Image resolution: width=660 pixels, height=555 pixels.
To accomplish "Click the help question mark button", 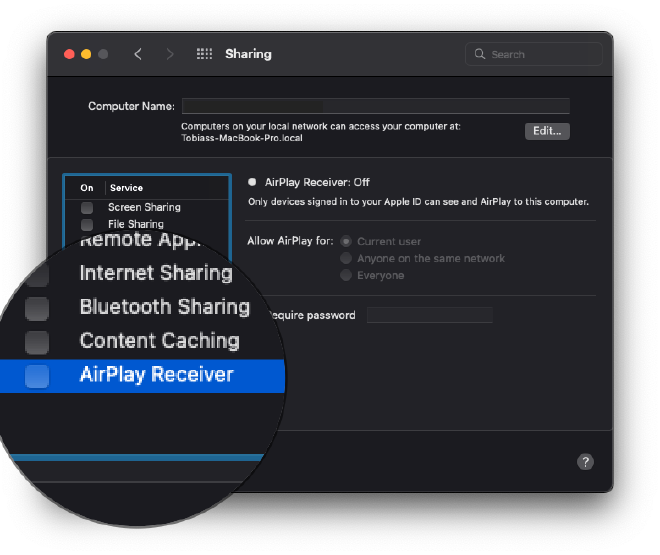I will (x=586, y=461).
